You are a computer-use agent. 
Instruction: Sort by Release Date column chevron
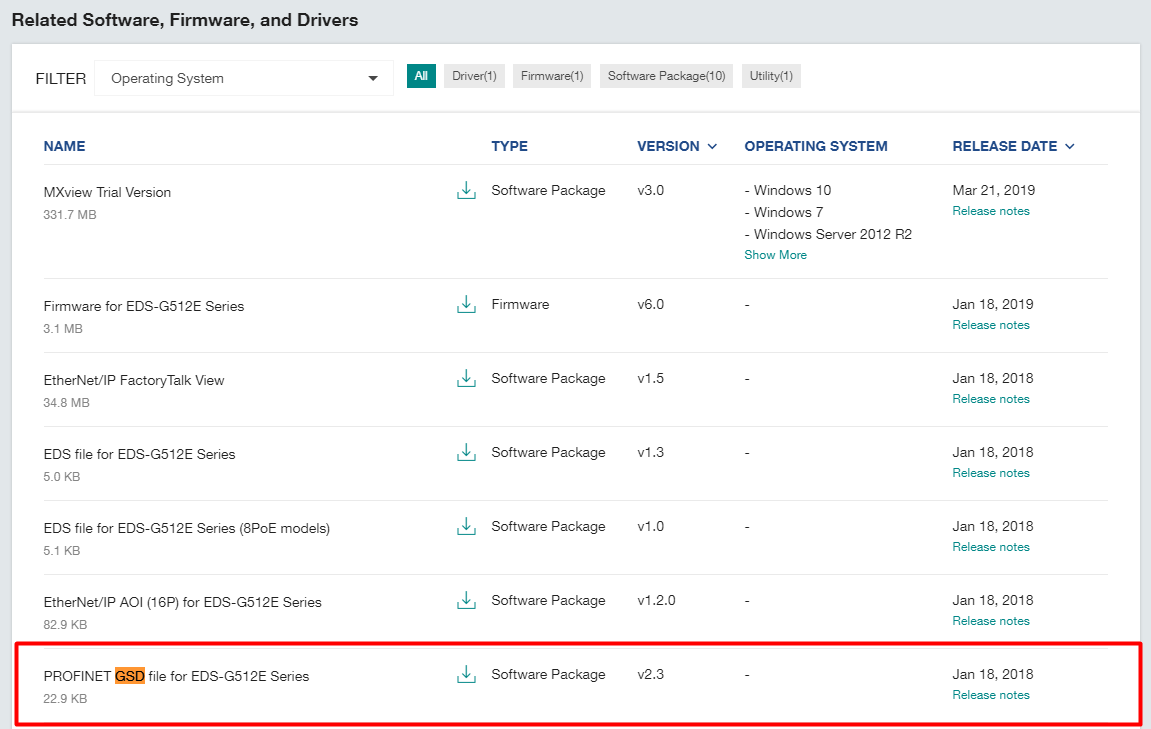(x=1070, y=146)
